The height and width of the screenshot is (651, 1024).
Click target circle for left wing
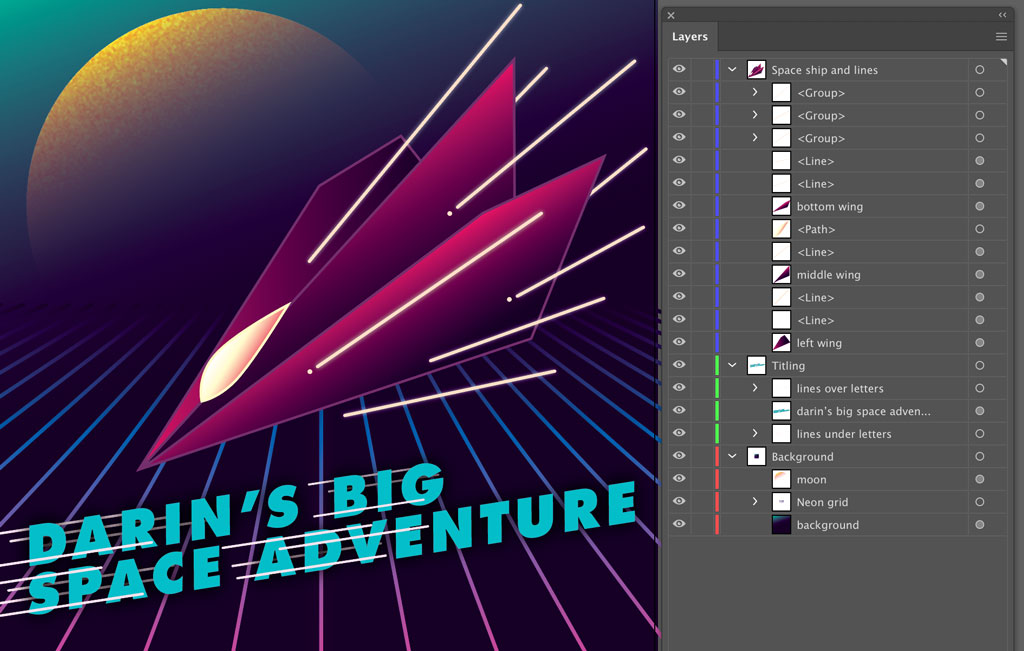980,342
